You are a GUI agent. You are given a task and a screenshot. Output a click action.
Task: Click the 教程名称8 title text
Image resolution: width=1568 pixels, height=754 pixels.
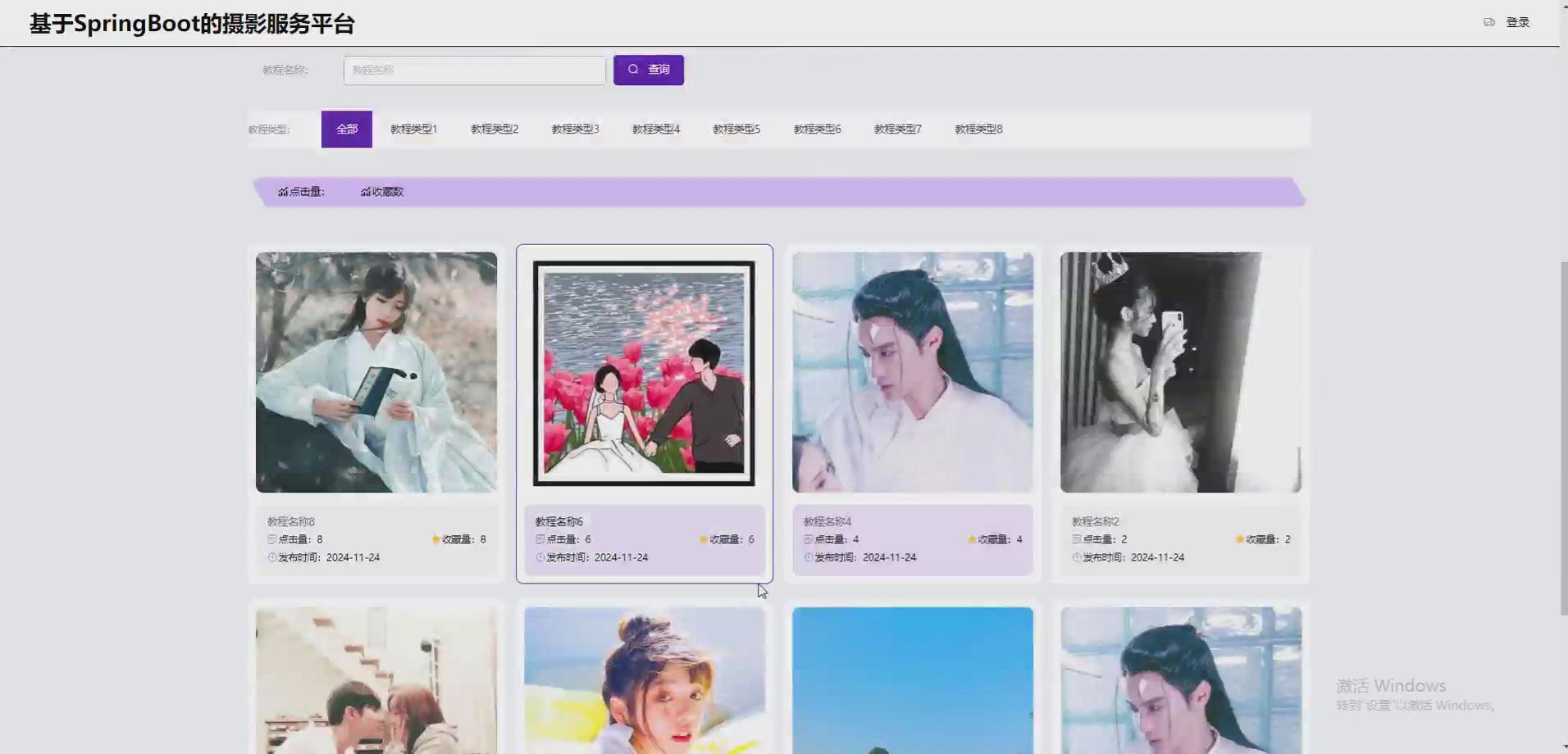pyautogui.click(x=291, y=521)
